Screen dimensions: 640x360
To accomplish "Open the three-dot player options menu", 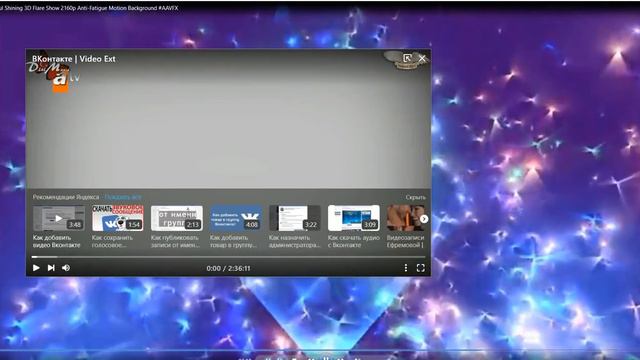I will tap(406, 268).
